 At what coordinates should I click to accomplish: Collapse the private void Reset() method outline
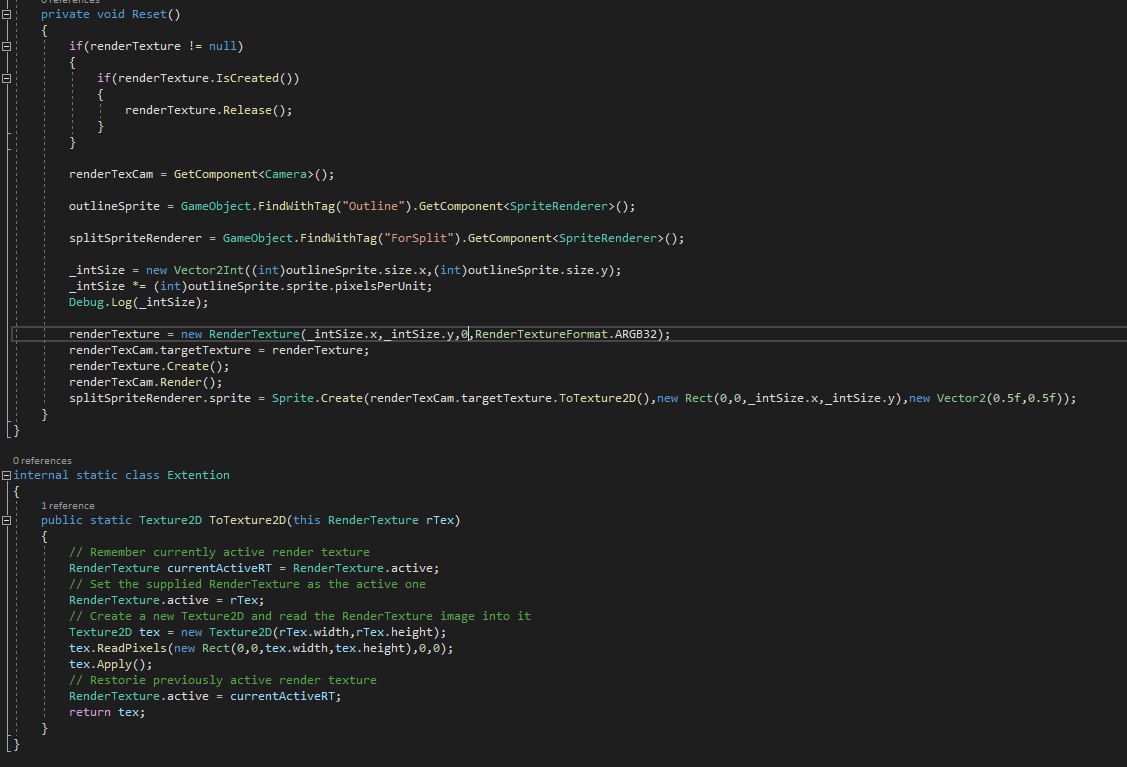click(6, 14)
